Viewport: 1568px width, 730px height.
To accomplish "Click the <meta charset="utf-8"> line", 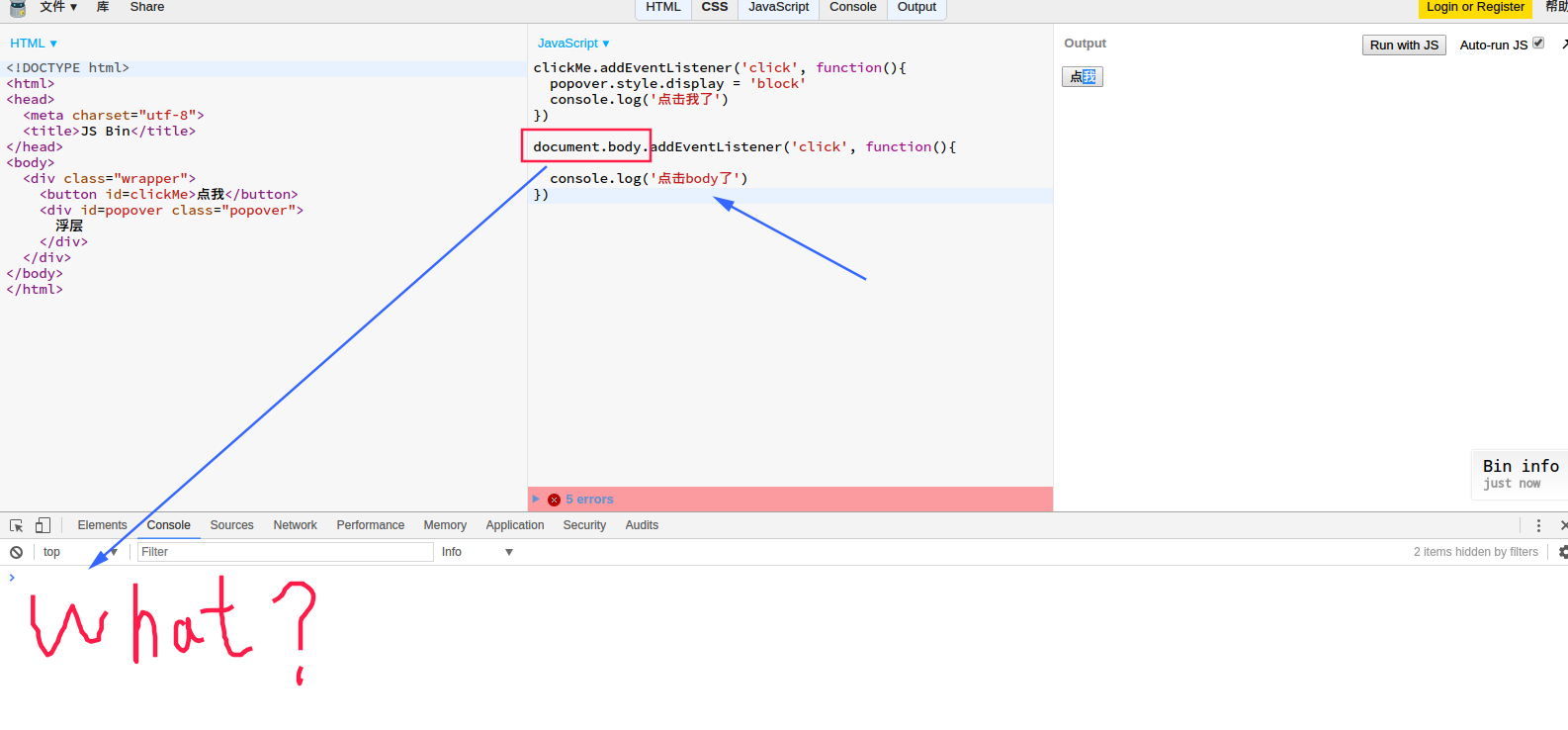I will pos(114,116).
